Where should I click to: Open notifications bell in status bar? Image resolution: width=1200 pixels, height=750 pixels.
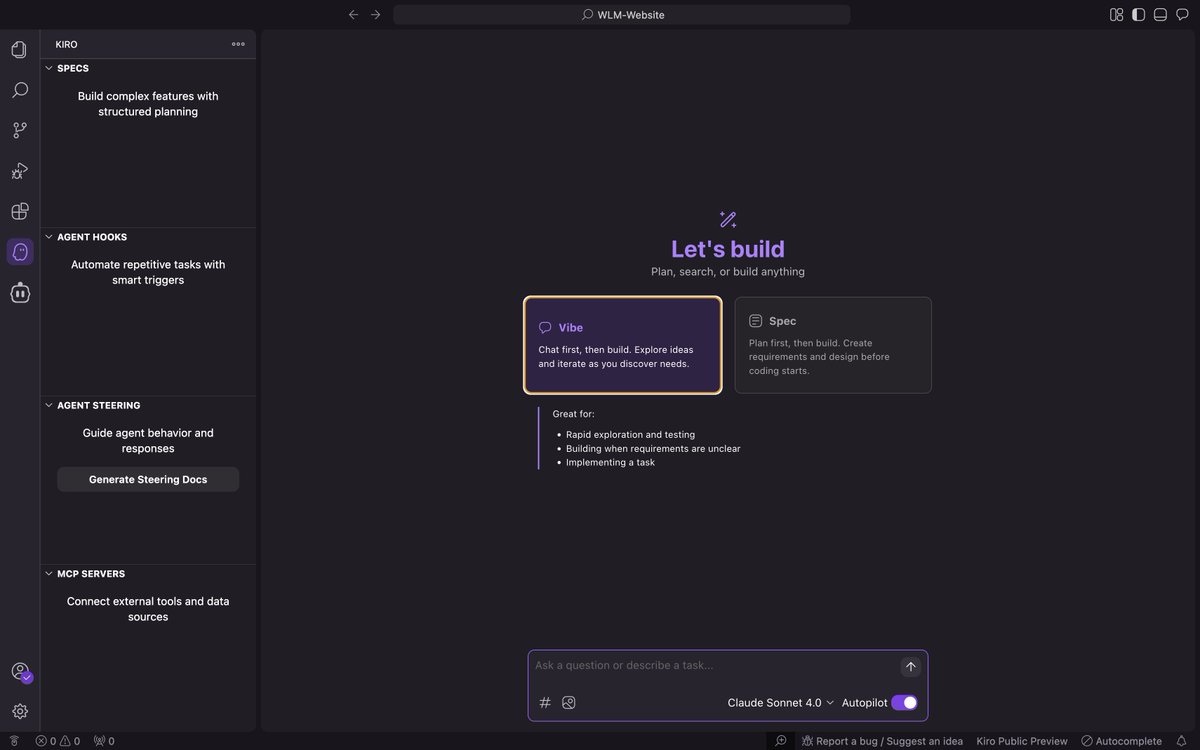coord(1181,741)
